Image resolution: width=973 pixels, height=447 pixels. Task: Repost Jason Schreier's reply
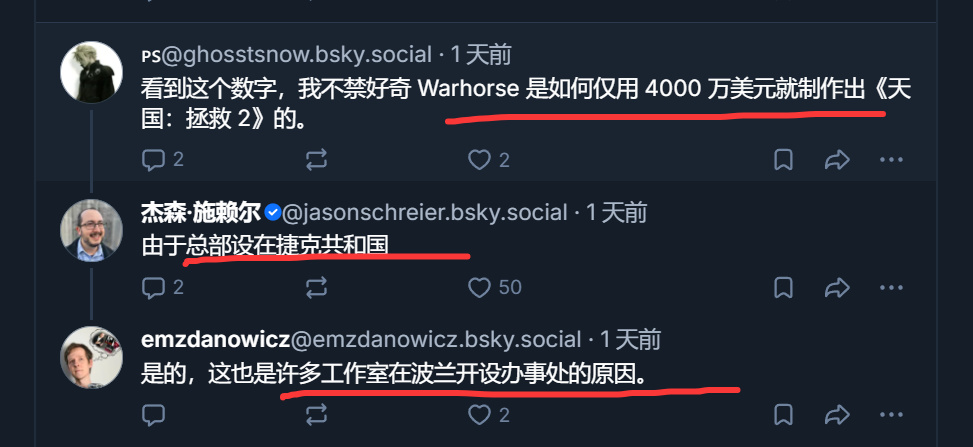(x=316, y=287)
